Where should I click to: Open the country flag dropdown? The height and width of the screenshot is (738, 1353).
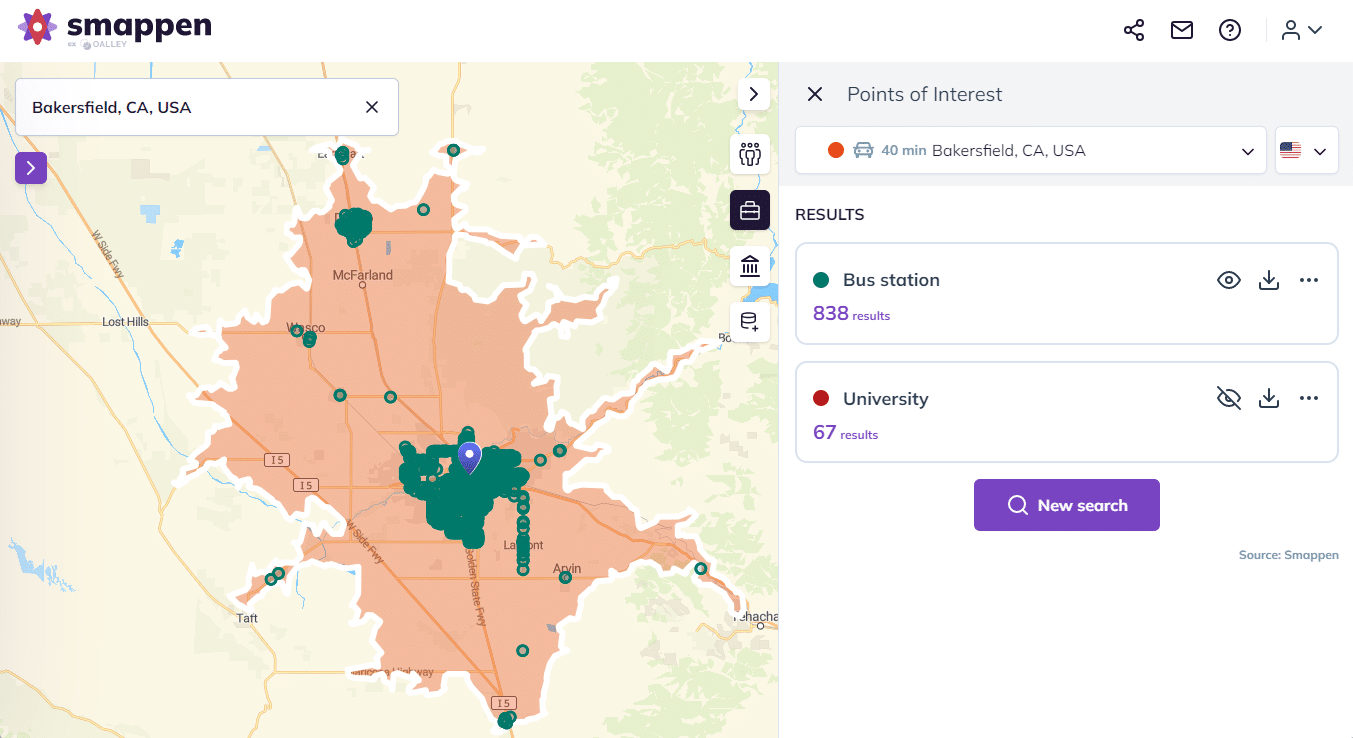[x=1306, y=151]
